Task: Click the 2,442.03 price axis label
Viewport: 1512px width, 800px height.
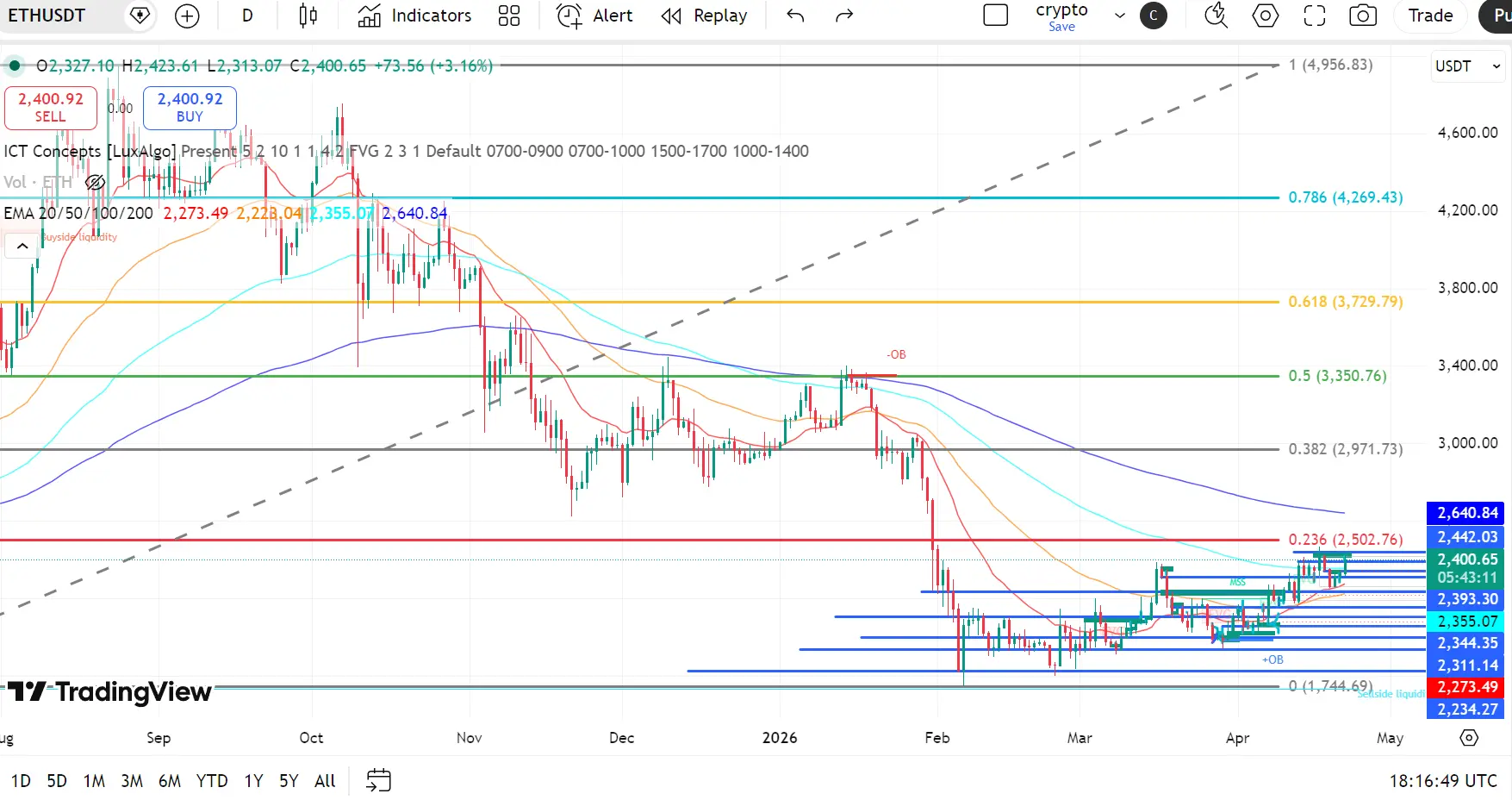Action: (1467, 537)
